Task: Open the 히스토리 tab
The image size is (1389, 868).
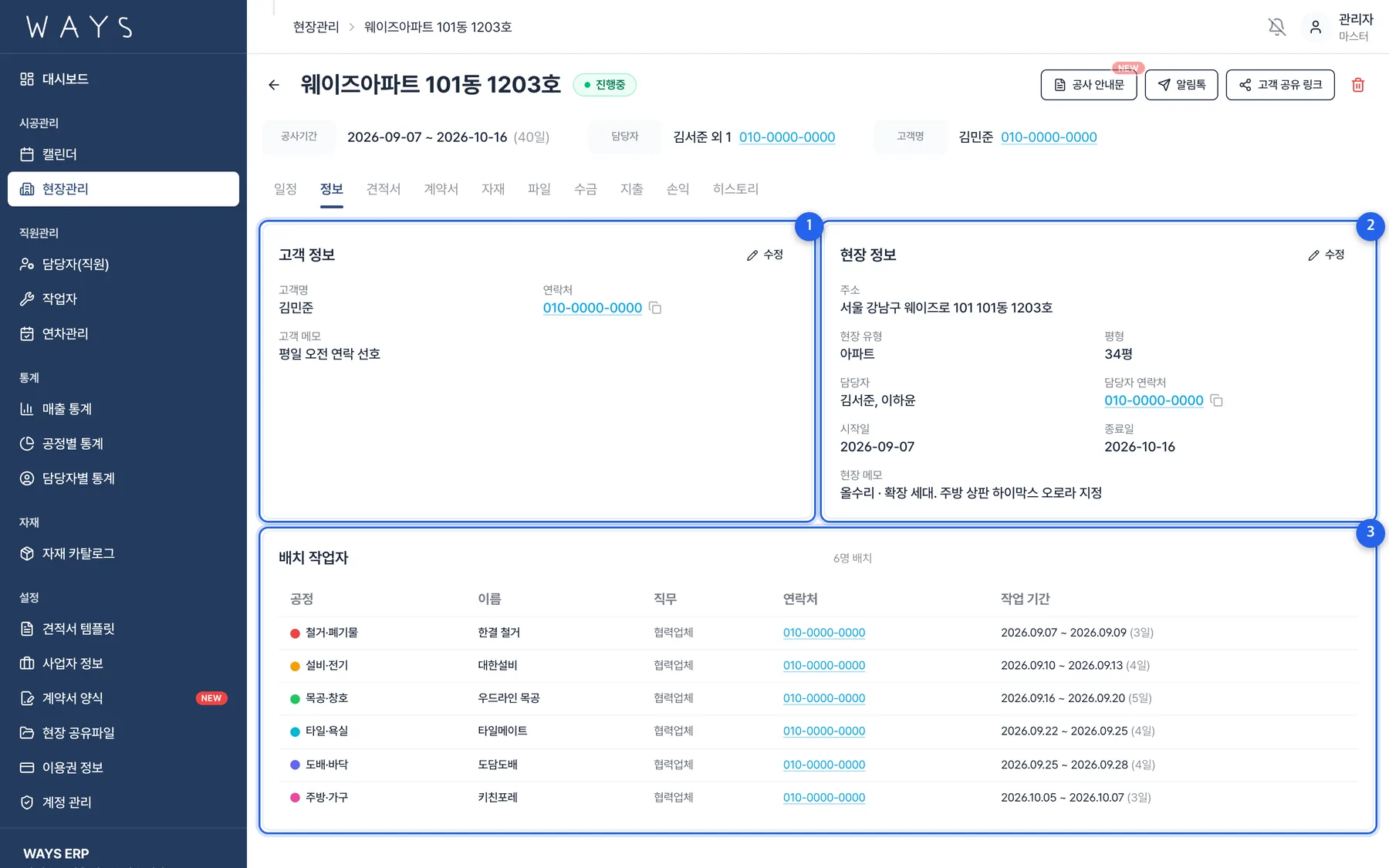Action: pos(736,189)
